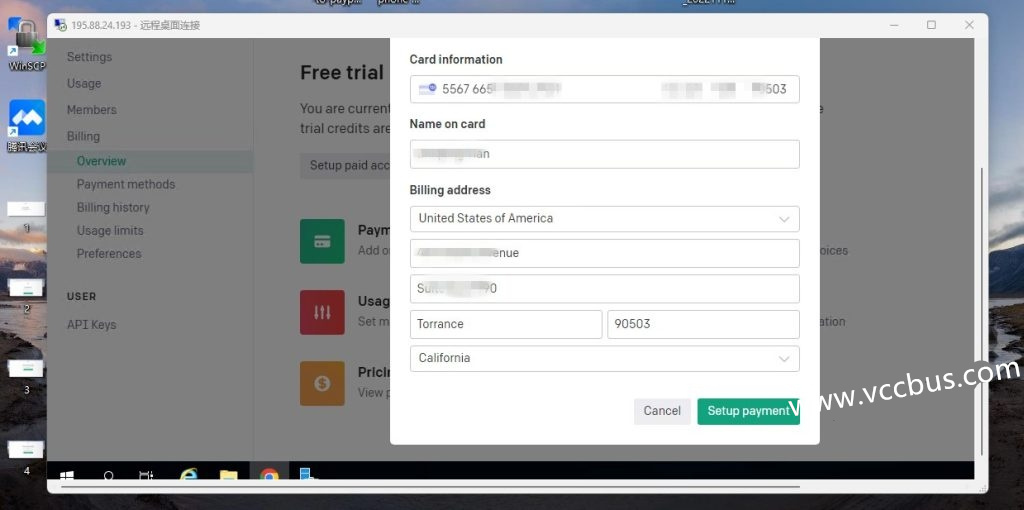Click the orange pricing dollar icon
The width and height of the screenshot is (1024, 510).
tap(322, 383)
